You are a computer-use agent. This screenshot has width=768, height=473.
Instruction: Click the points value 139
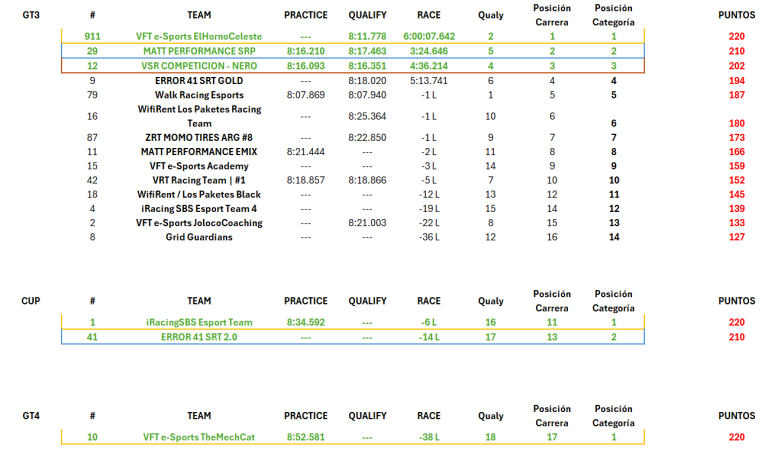737,208
